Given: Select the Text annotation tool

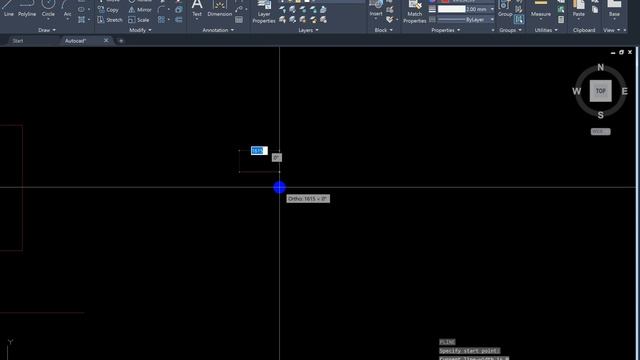Looking at the screenshot, I should [x=197, y=8].
